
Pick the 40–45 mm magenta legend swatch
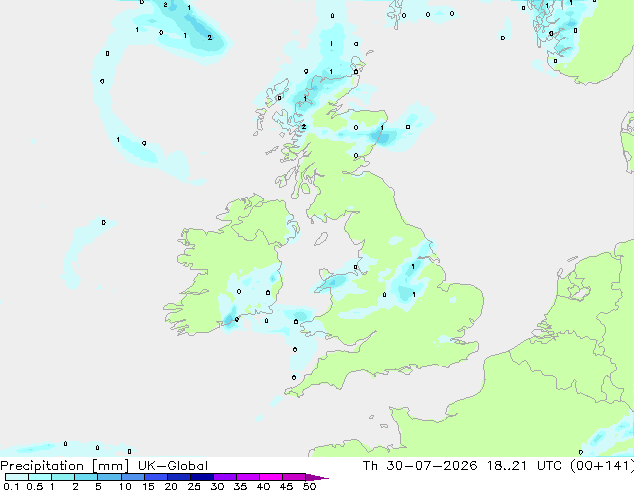pyautogui.click(x=271, y=477)
